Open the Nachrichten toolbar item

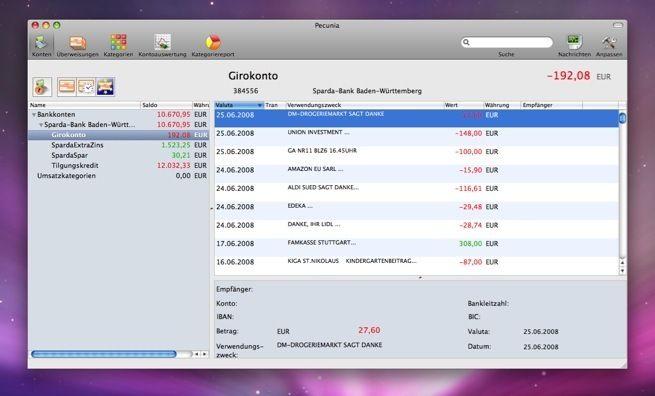pos(574,46)
